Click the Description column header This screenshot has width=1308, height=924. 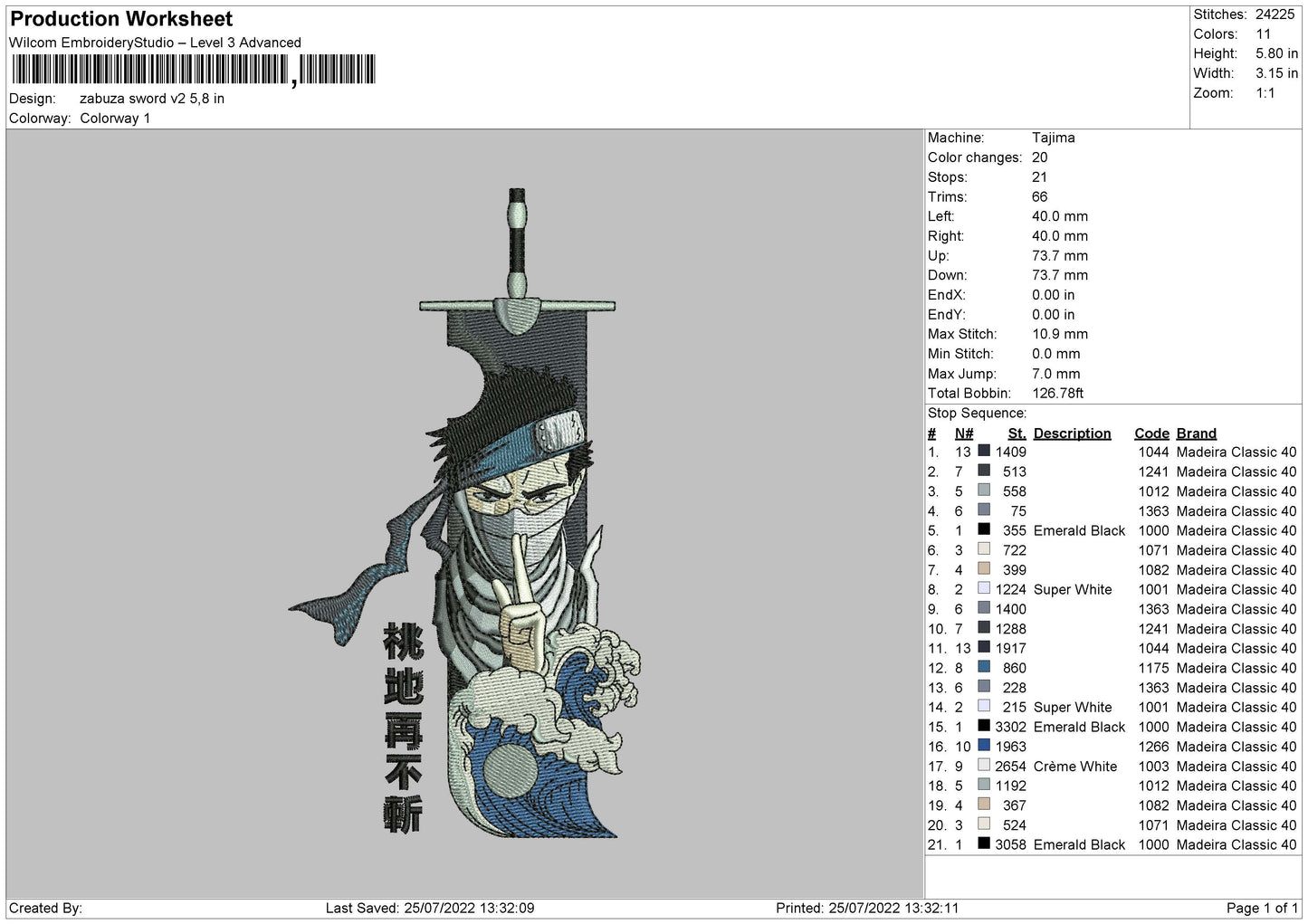tap(1072, 433)
